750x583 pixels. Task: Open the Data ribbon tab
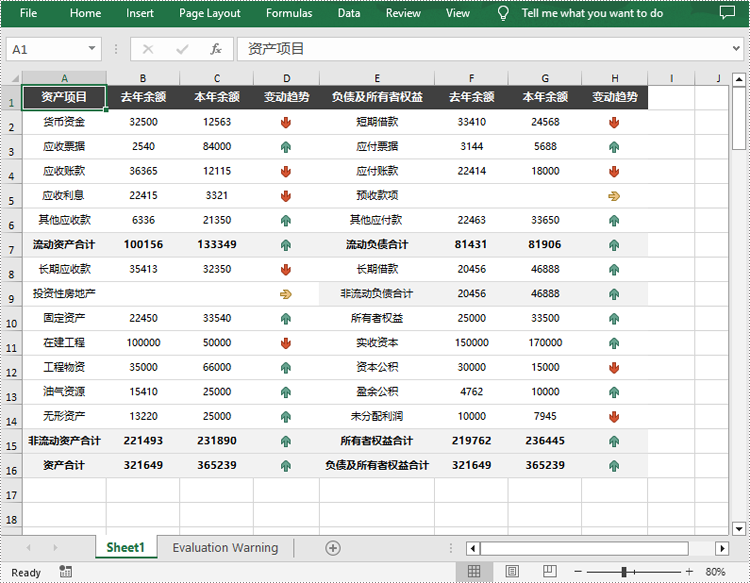349,13
